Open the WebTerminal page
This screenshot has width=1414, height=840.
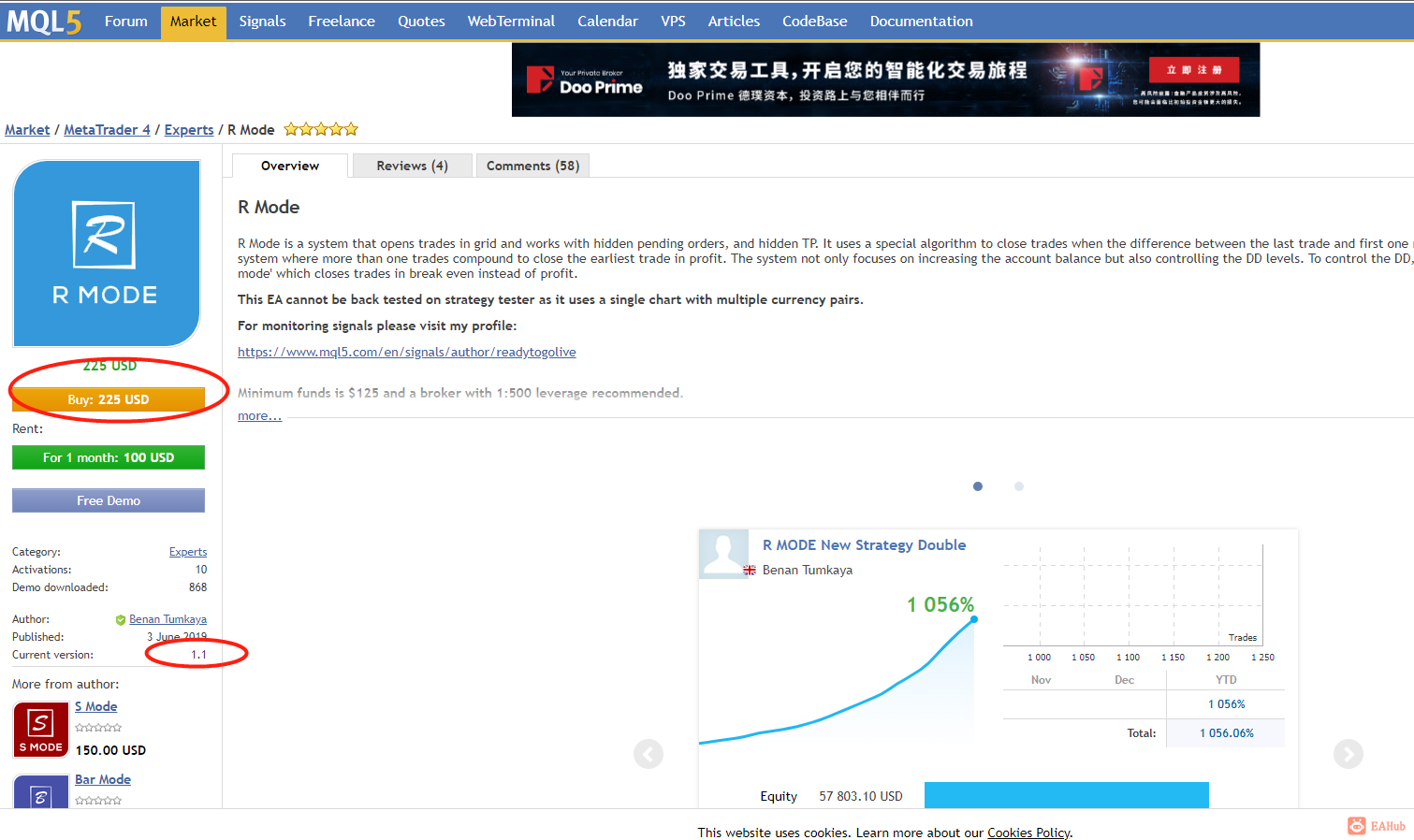pos(511,22)
